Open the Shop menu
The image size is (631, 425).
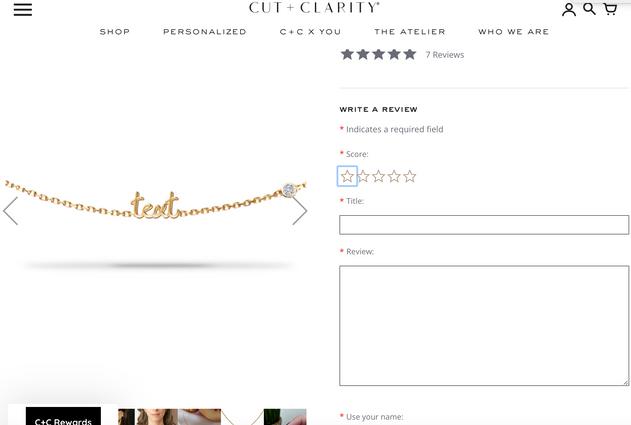[115, 32]
